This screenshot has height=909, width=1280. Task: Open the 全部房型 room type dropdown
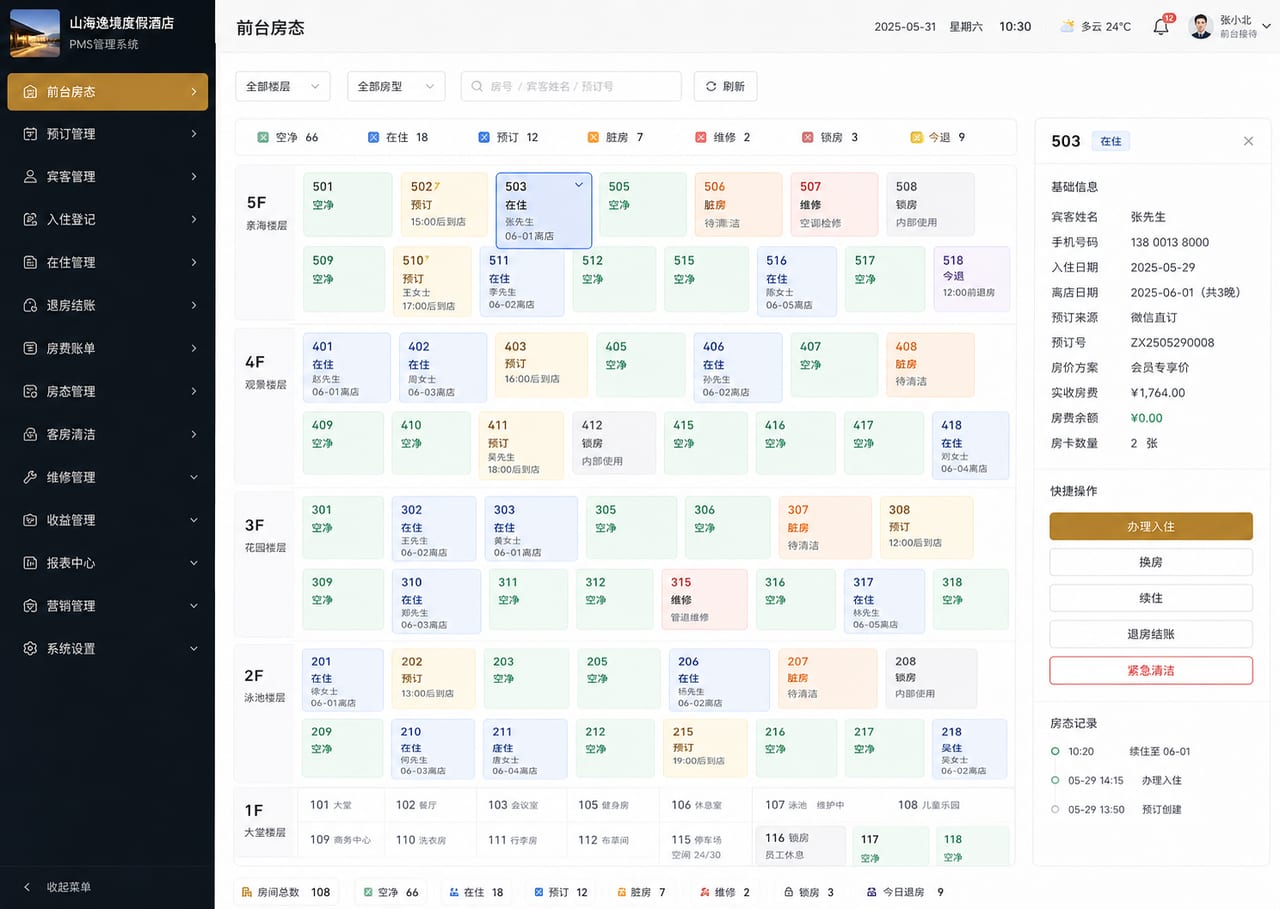(396, 87)
